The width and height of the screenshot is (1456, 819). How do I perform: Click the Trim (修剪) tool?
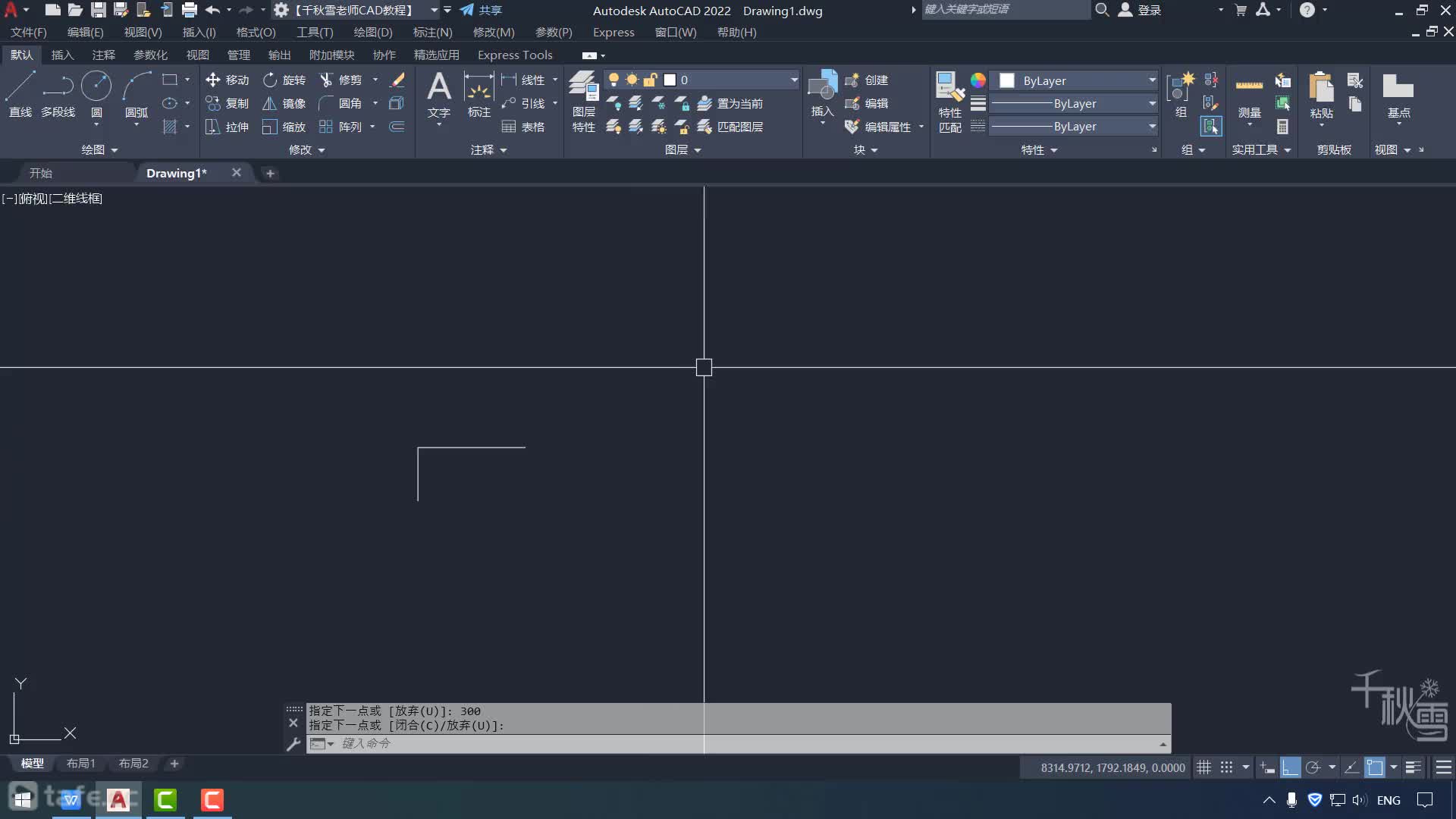[340, 80]
